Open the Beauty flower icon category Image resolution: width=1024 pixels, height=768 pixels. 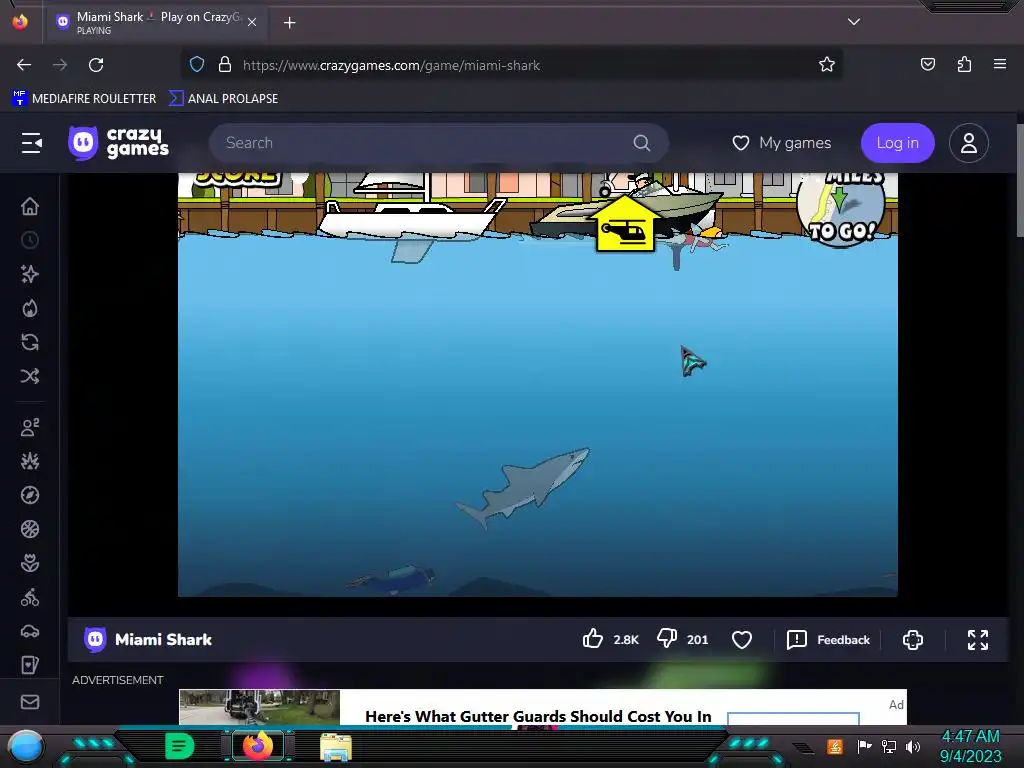[30, 563]
